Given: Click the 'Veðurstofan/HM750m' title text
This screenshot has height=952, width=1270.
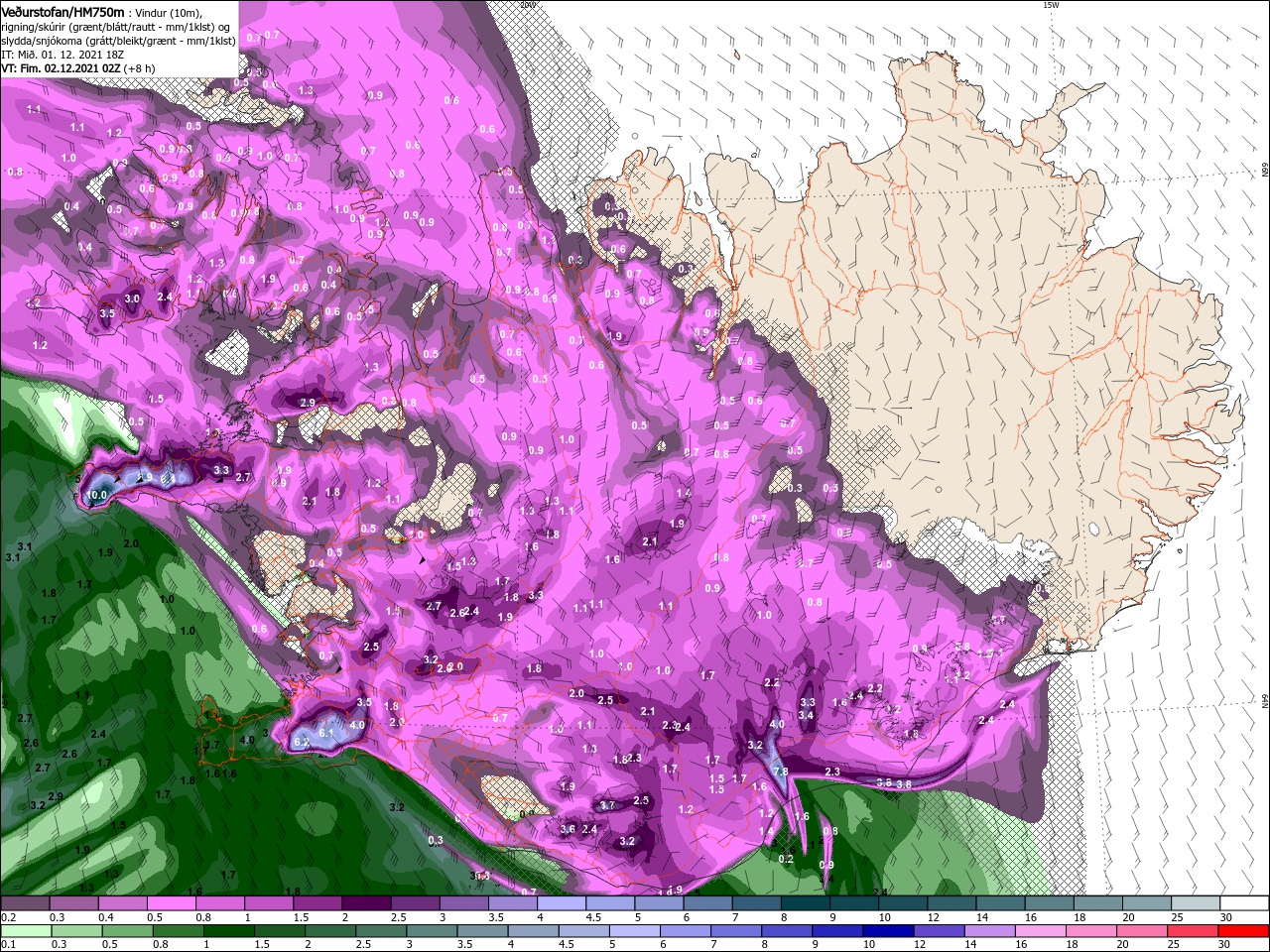Looking at the screenshot, I should pyautogui.click(x=63, y=11).
